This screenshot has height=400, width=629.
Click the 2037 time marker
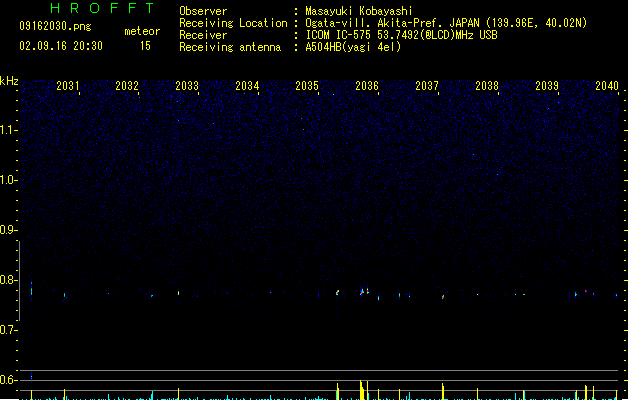pos(427,86)
